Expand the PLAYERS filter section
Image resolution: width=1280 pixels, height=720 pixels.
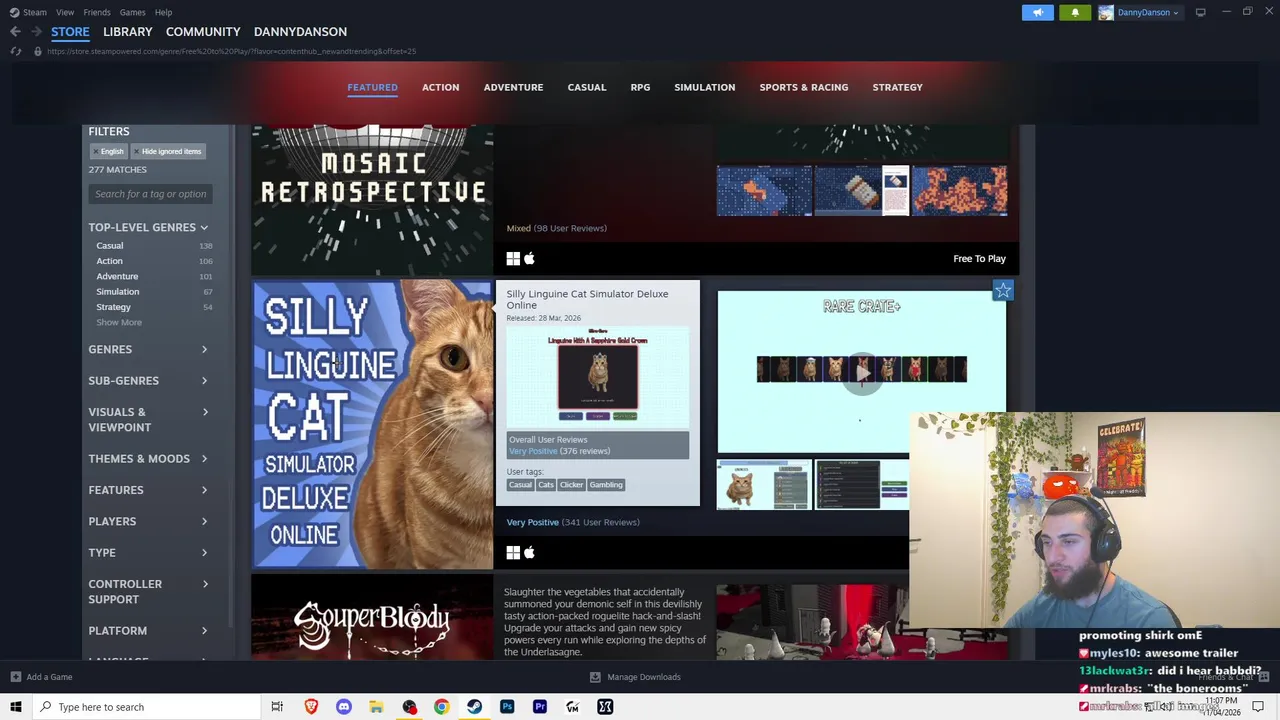pos(148,521)
